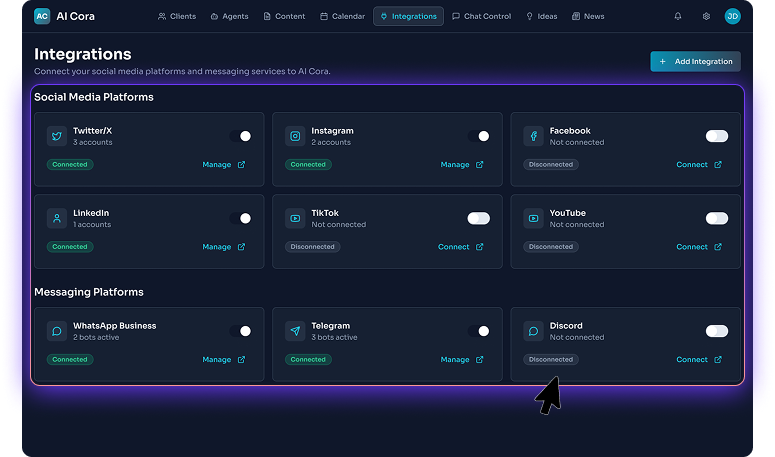Click the Add Integration button
Viewport: 775px width, 457px height.
click(695, 61)
